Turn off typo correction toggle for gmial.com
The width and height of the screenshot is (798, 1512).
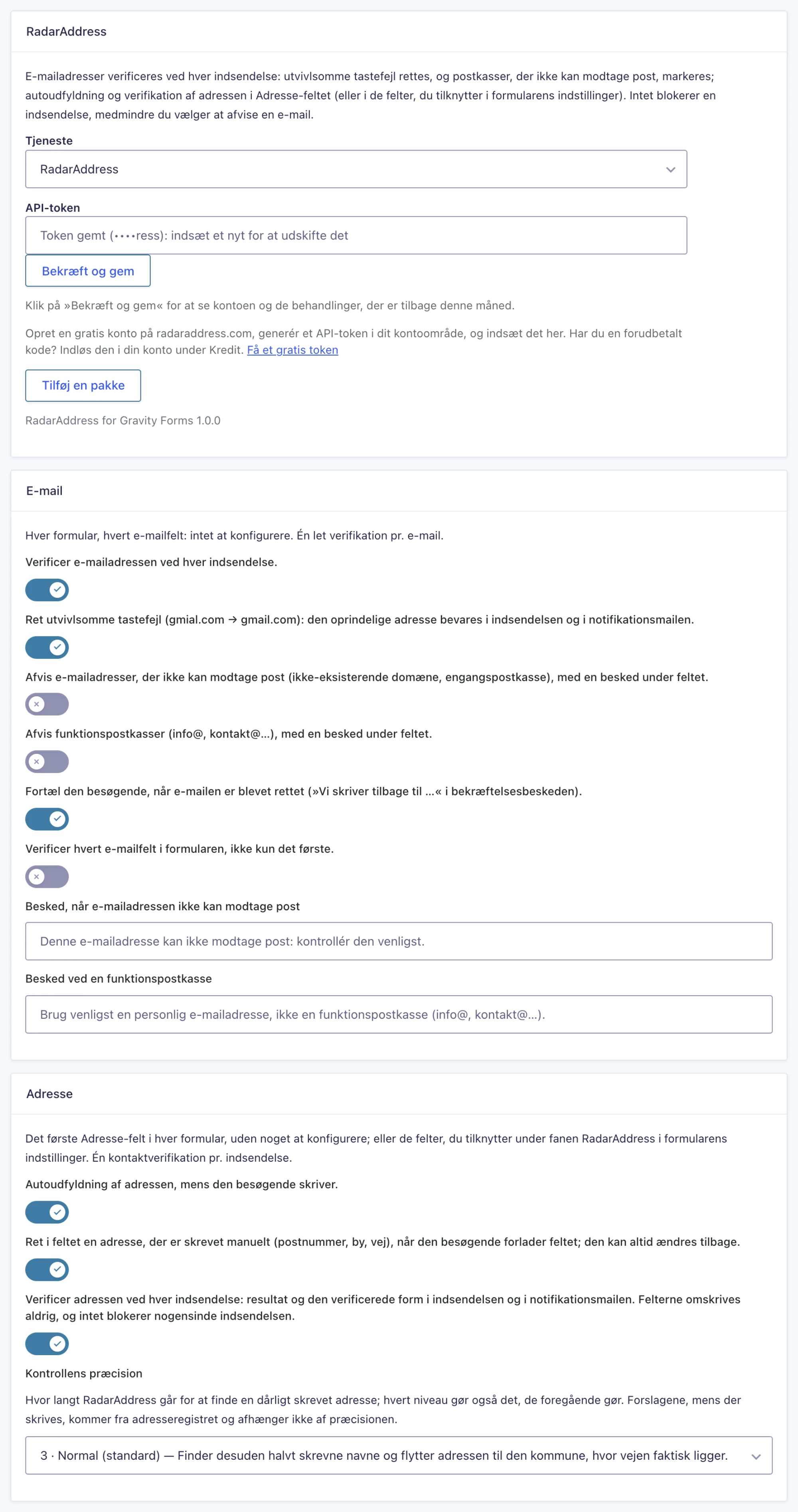pyautogui.click(x=47, y=647)
